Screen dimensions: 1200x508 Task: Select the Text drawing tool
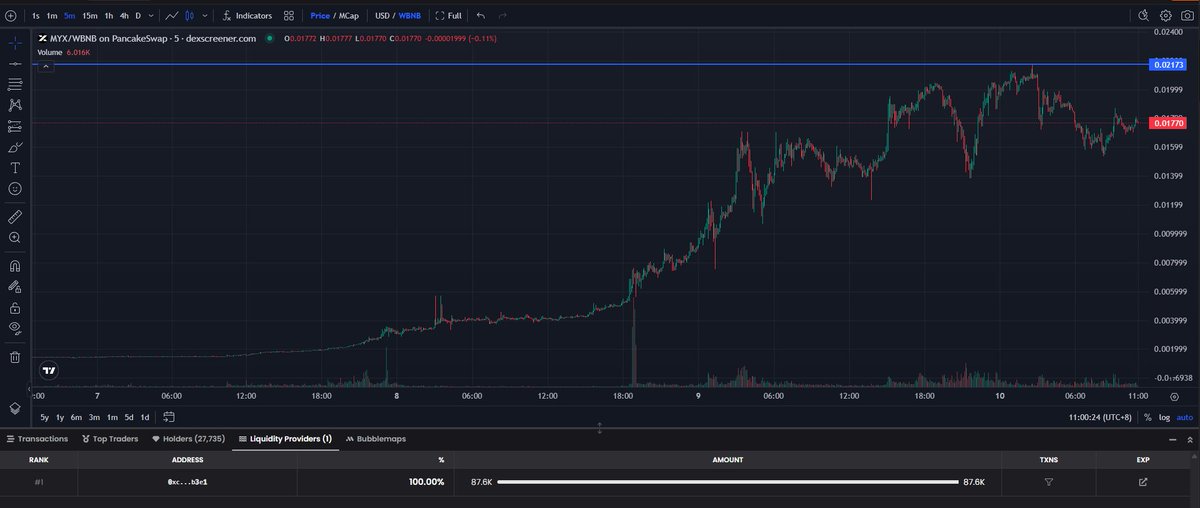15,168
